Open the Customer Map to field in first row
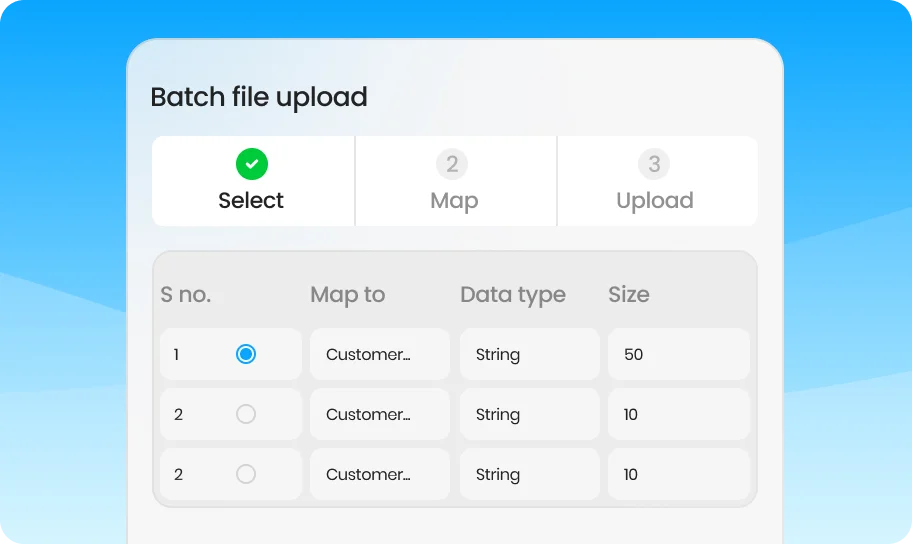This screenshot has width=912, height=544. [x=380, y=354]
